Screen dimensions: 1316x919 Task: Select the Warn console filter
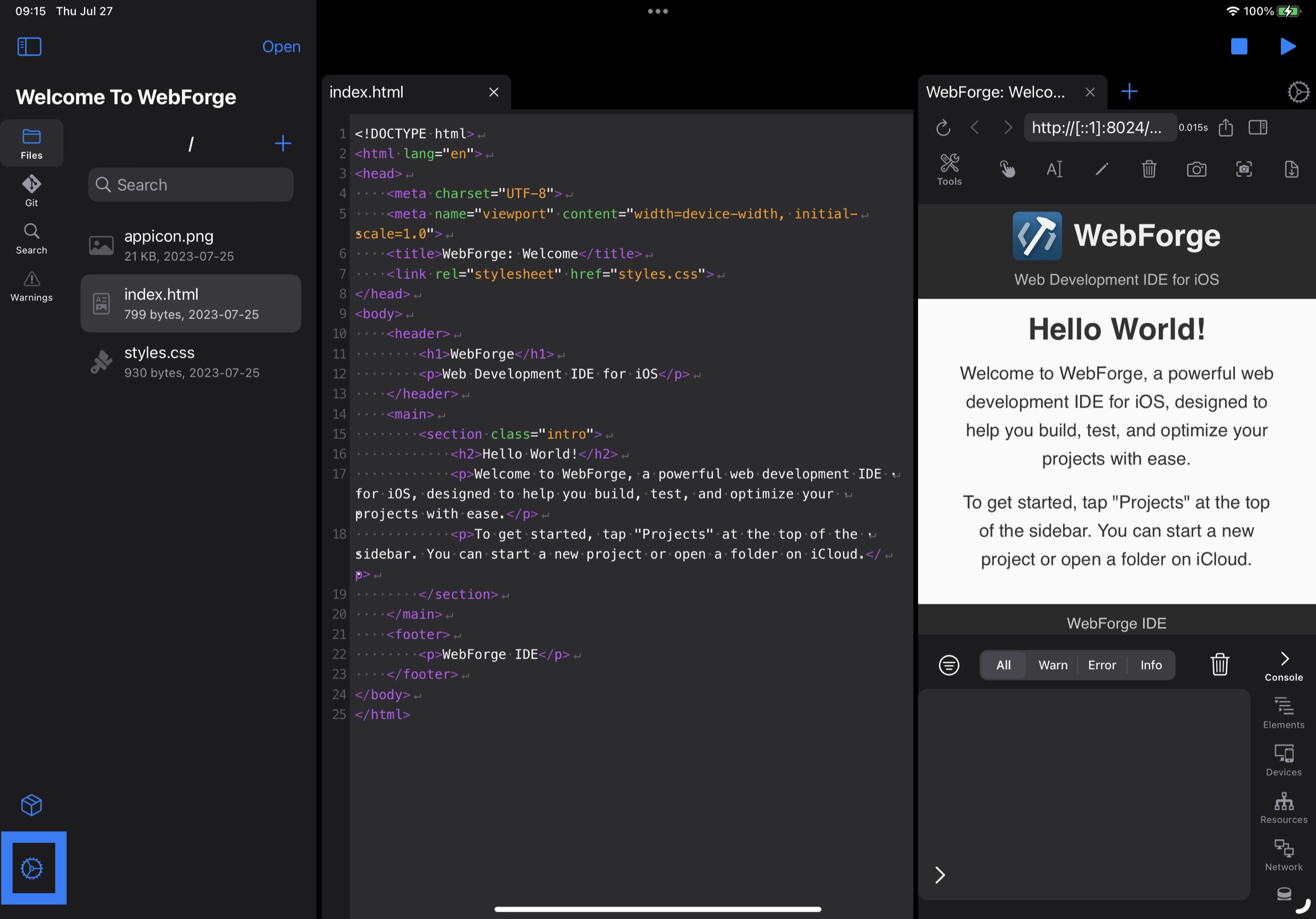click(x=1053, y=665)
